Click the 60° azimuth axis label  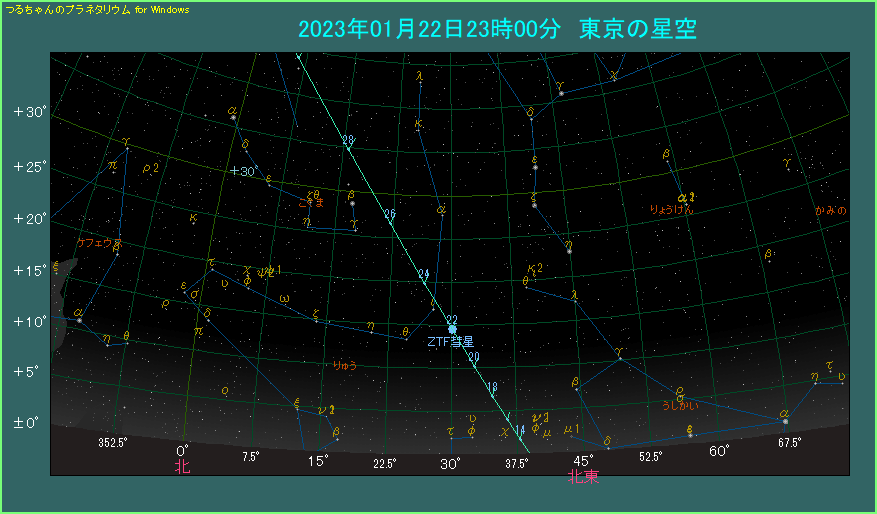(718, 451)
